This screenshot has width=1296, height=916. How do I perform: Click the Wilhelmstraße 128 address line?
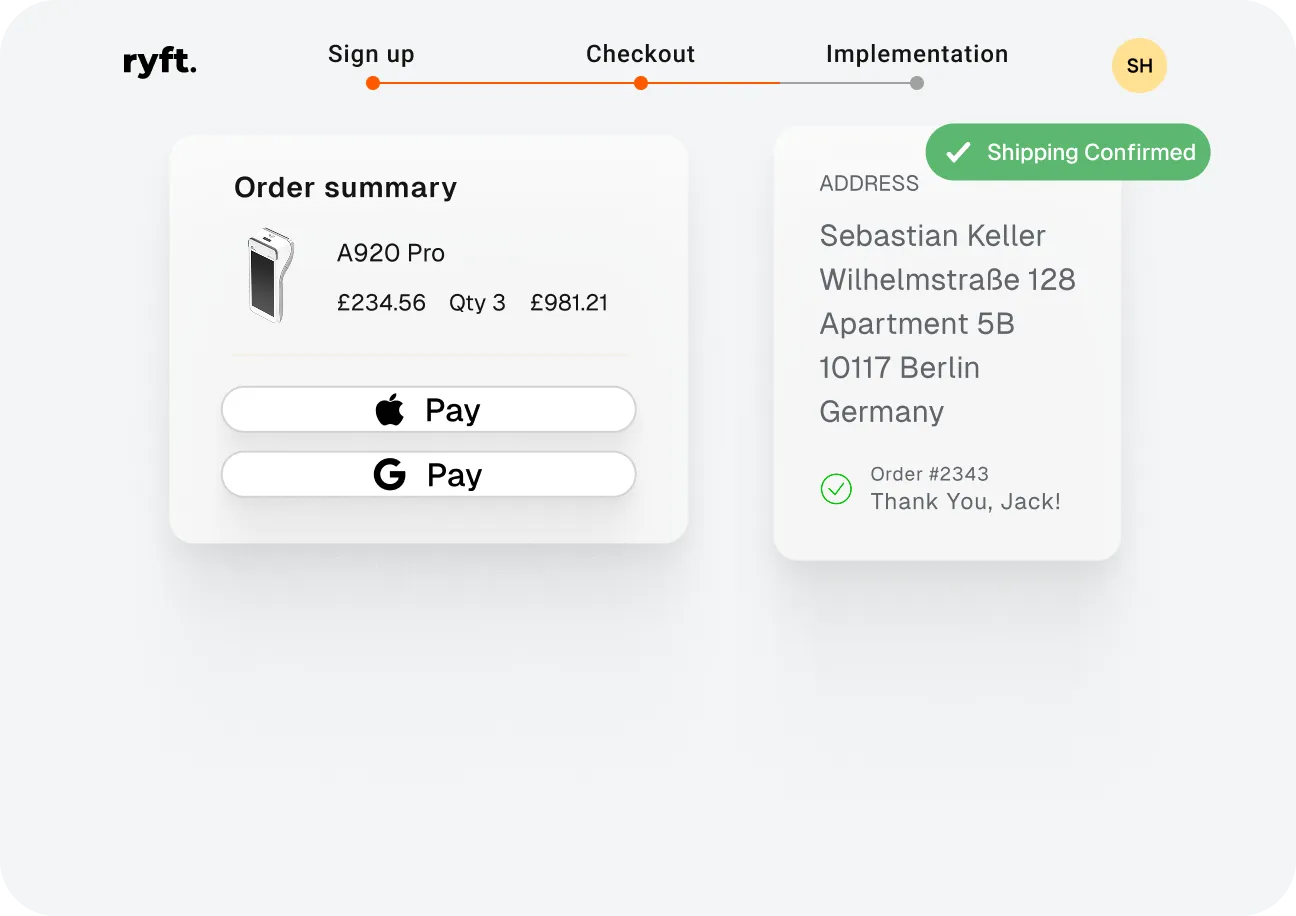[947, 279]
